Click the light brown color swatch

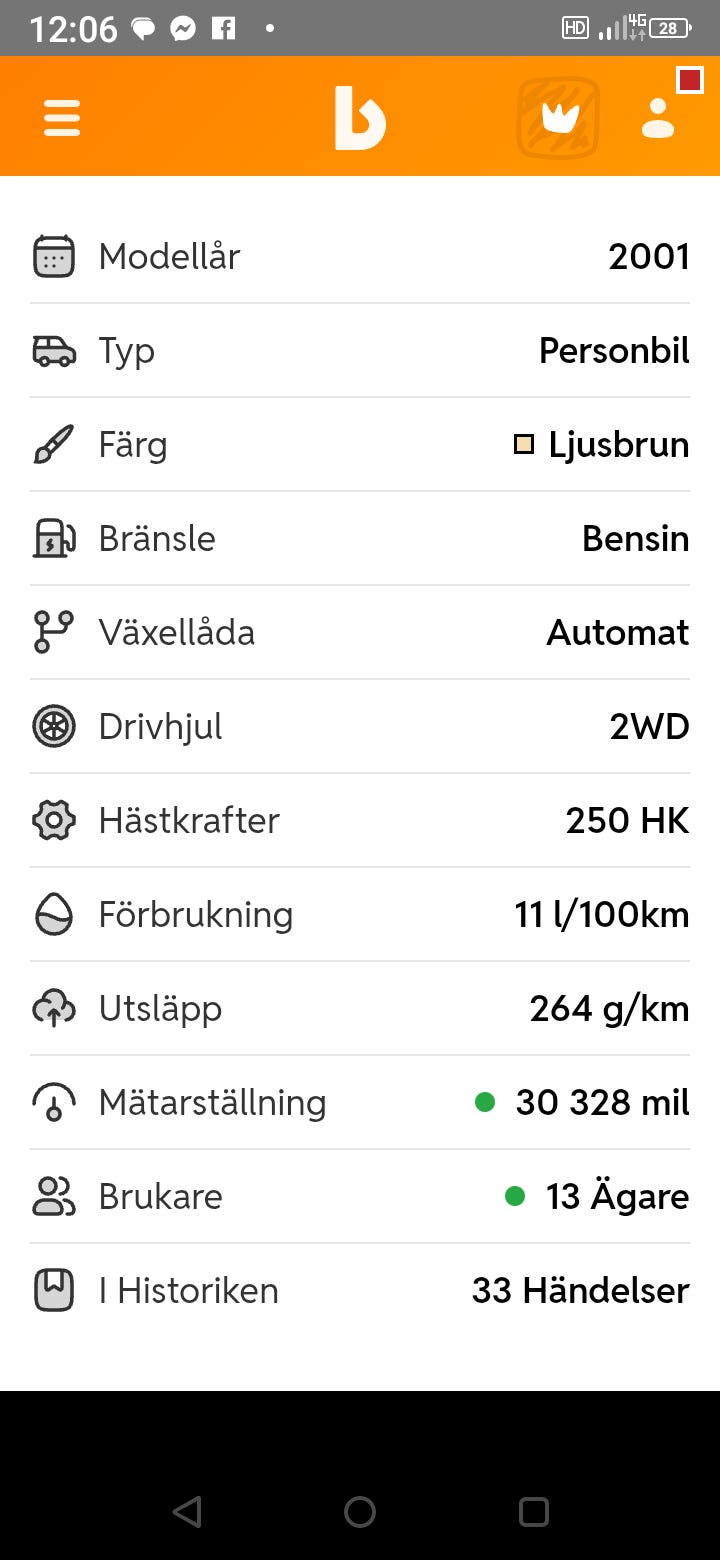pos(524,445)
